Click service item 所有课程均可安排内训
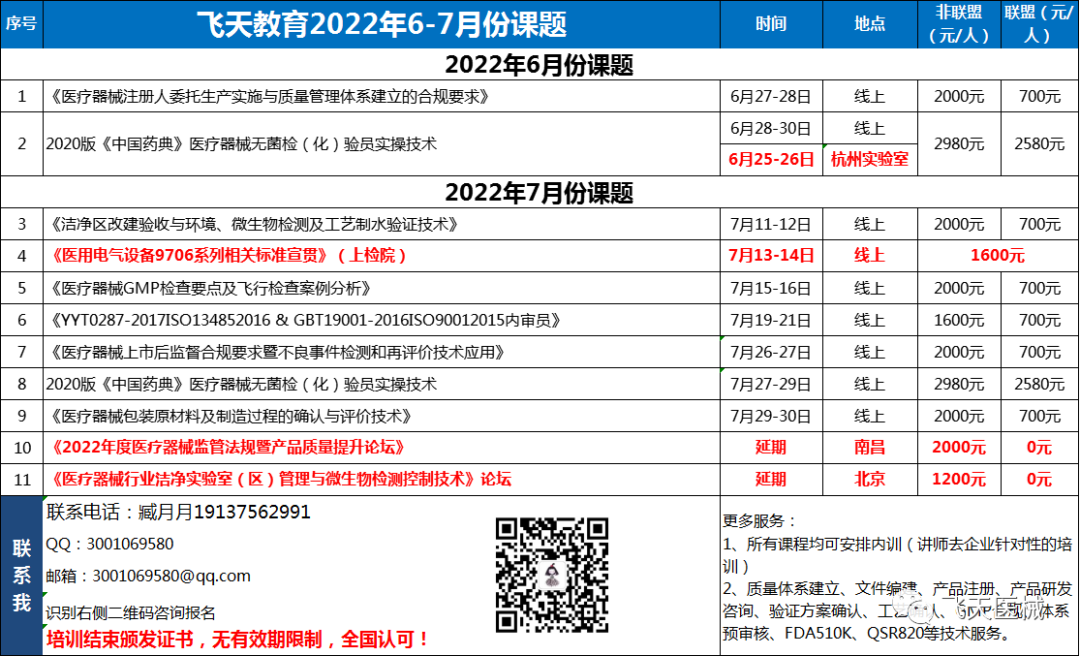The image size is (1080, 656). click(897, 555)
